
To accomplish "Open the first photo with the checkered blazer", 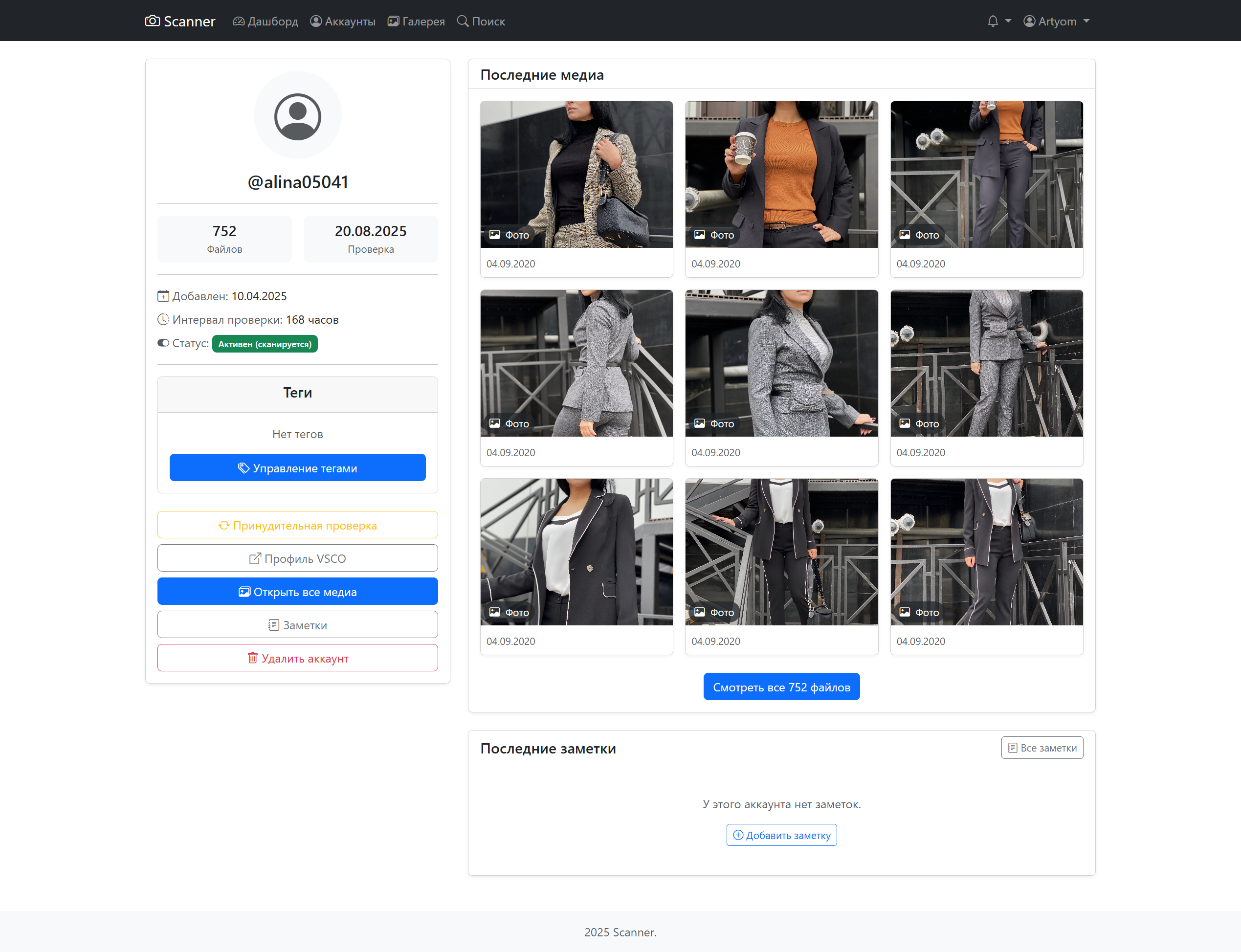I will pos(576,175).
